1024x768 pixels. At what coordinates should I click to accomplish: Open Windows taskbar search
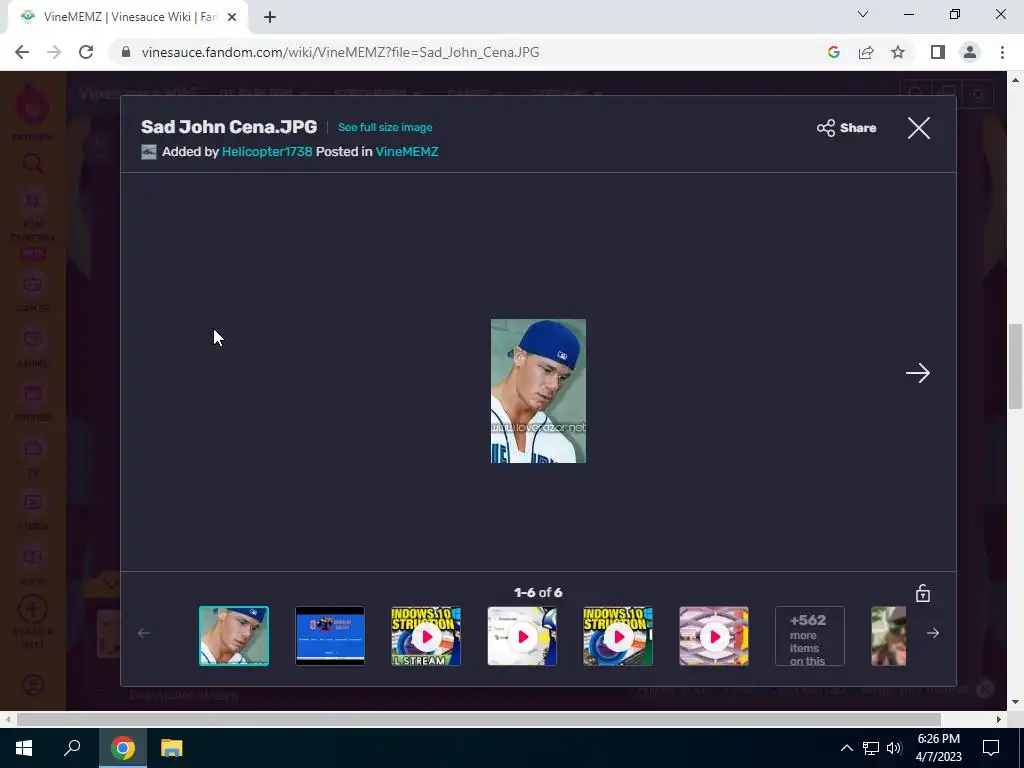[x=72, y=748]
